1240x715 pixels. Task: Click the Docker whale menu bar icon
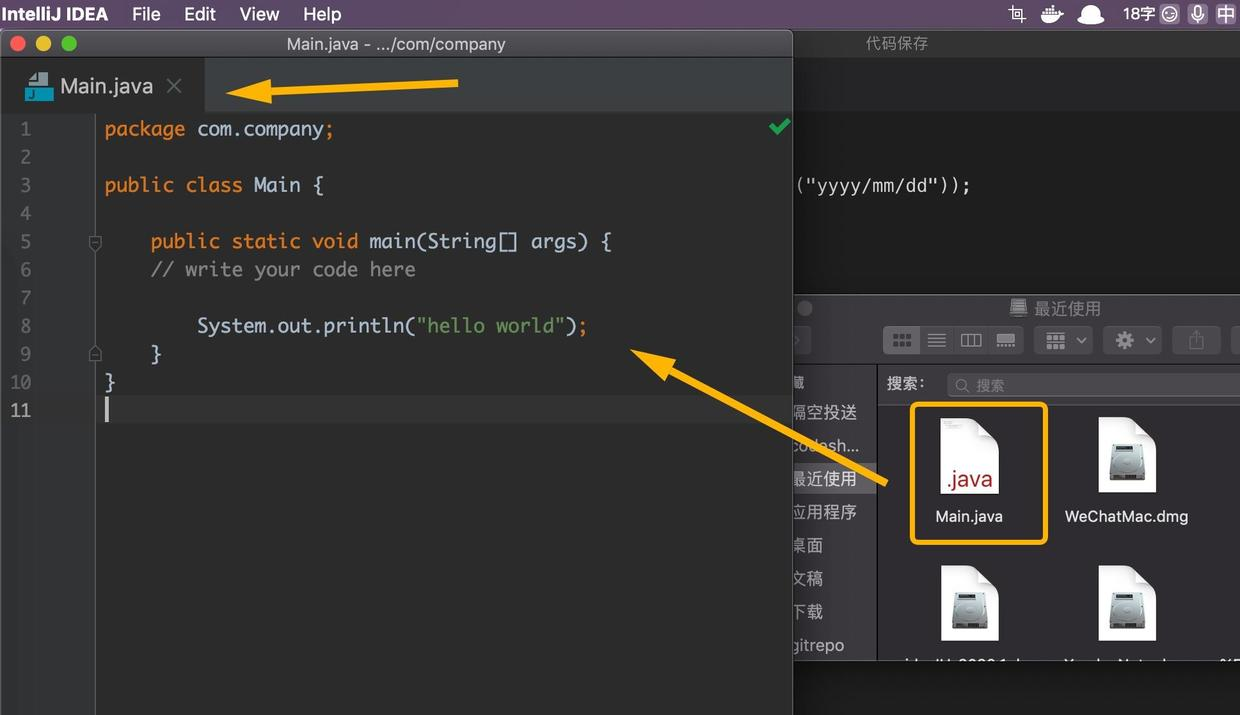tap(1051, 14)
